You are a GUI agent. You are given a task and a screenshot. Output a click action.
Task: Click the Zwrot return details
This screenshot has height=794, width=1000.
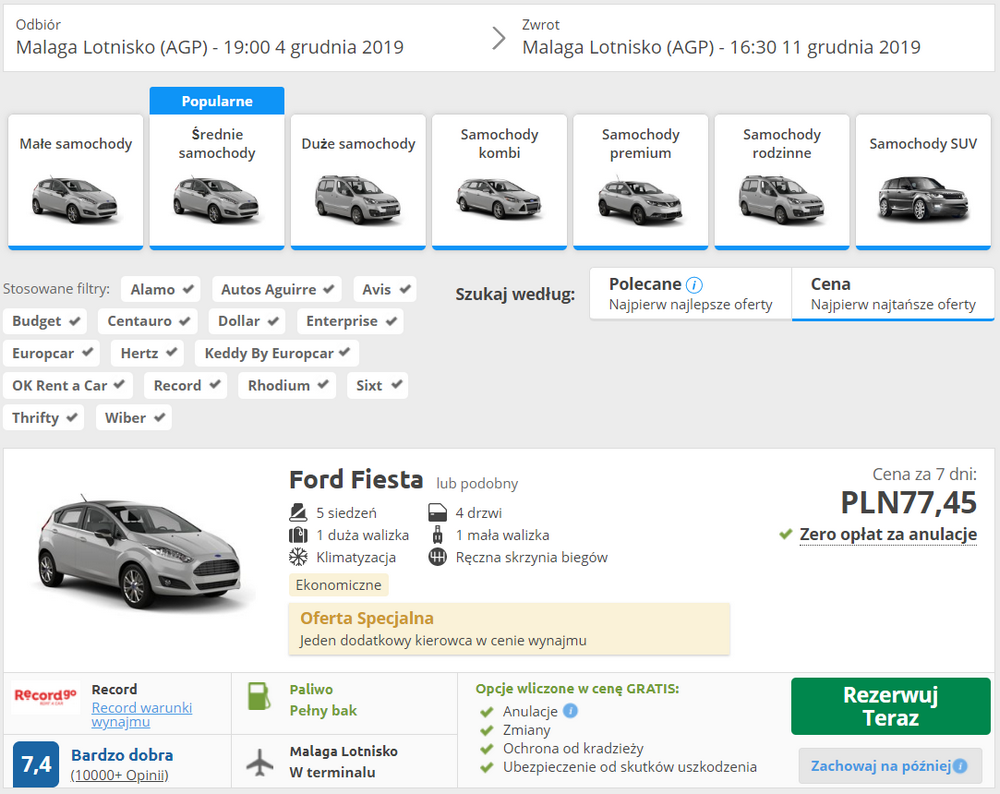(721, 38)
